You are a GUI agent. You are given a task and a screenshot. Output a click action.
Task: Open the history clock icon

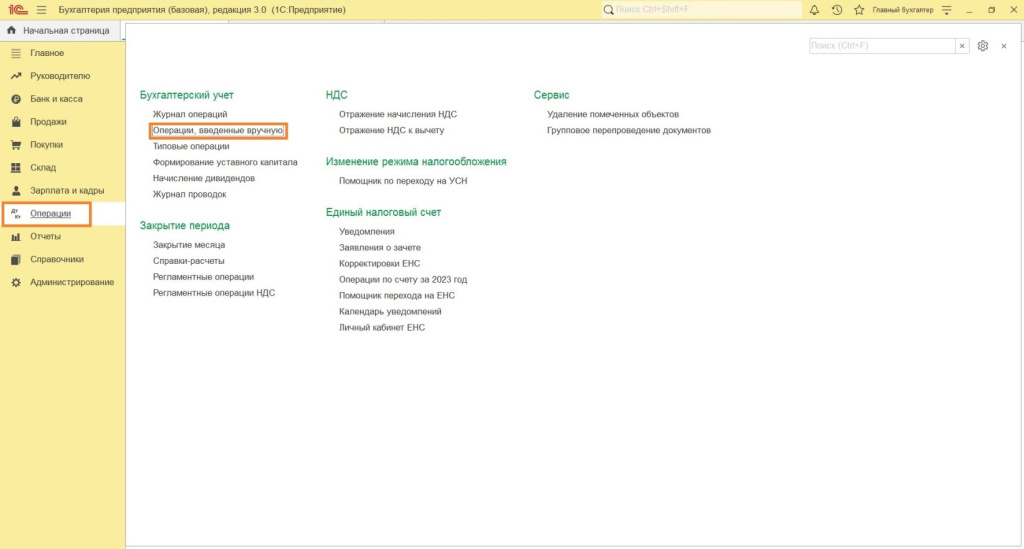coord(836,10)
